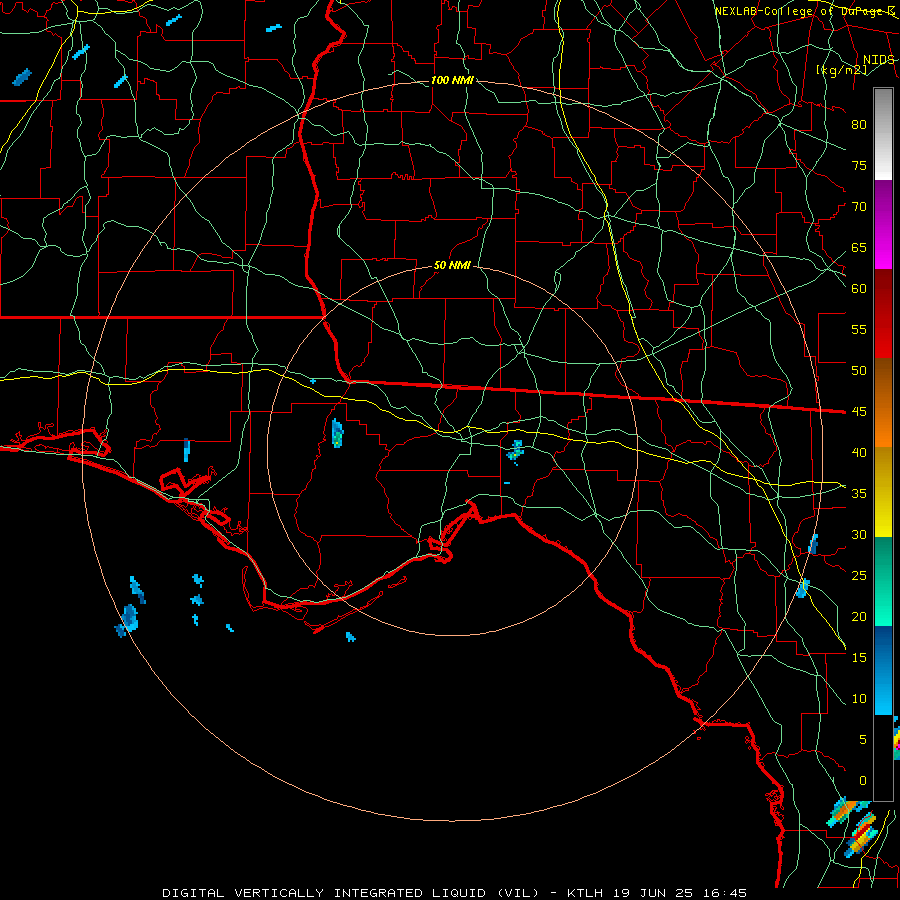This screenshot has width=900, height=900.
Task: Select the white-gray segment of the VIL legend
Action: (883, 135)
